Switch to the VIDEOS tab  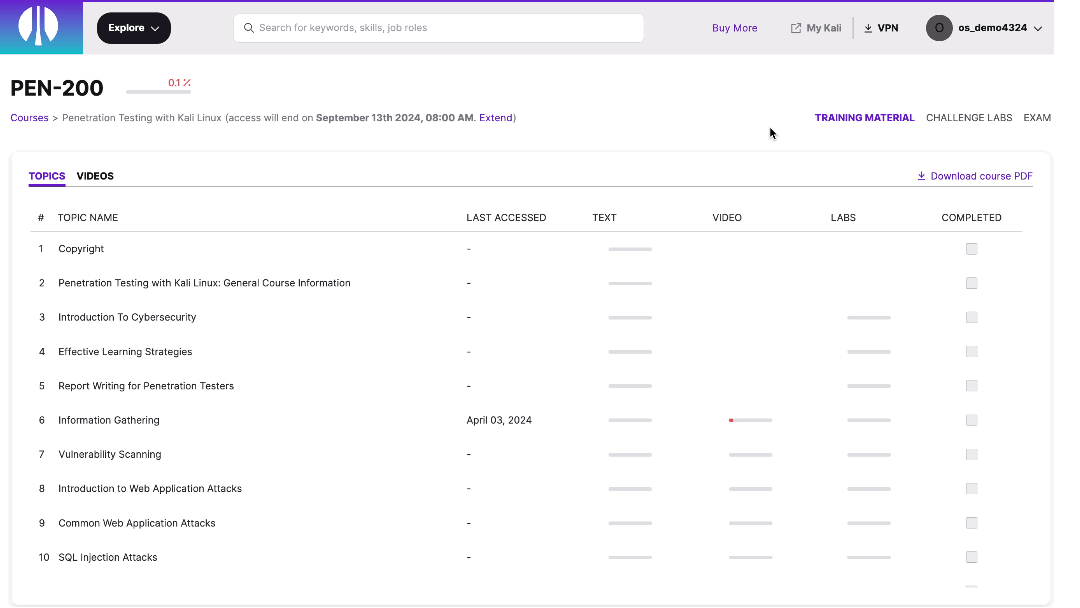(95, 176)
